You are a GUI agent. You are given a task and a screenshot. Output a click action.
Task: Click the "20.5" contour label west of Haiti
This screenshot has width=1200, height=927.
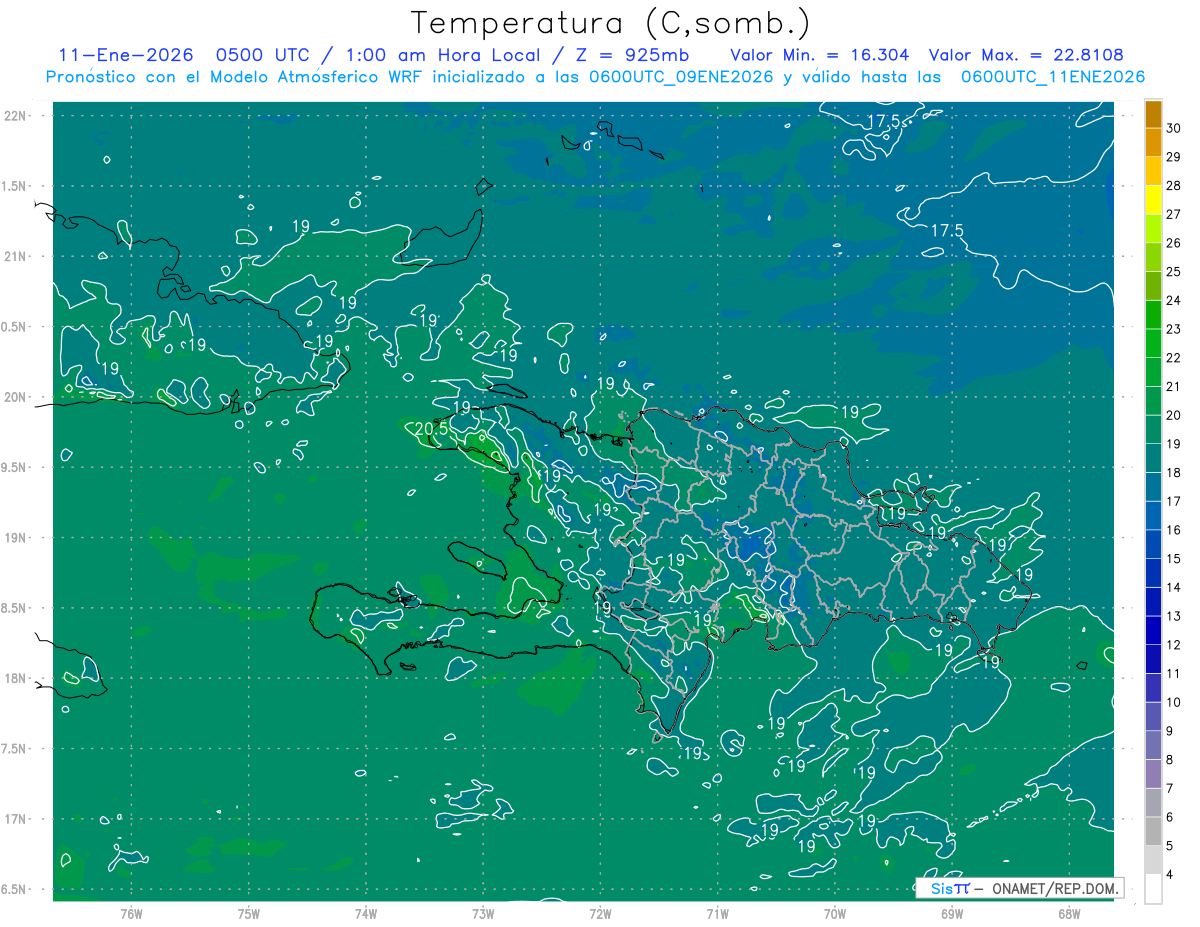pos(430,428)
